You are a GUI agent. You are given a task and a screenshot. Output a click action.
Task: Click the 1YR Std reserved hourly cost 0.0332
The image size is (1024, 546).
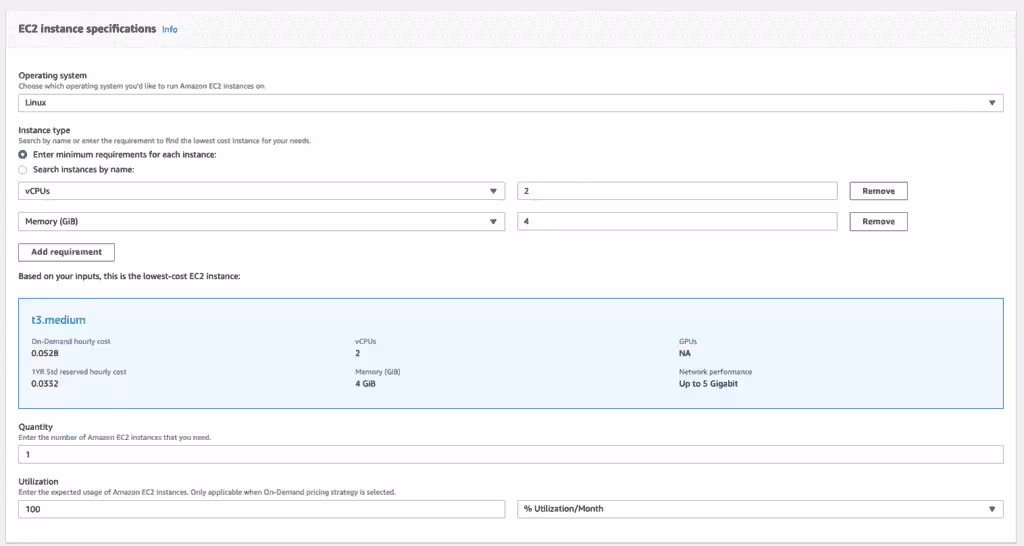point(45,383)
